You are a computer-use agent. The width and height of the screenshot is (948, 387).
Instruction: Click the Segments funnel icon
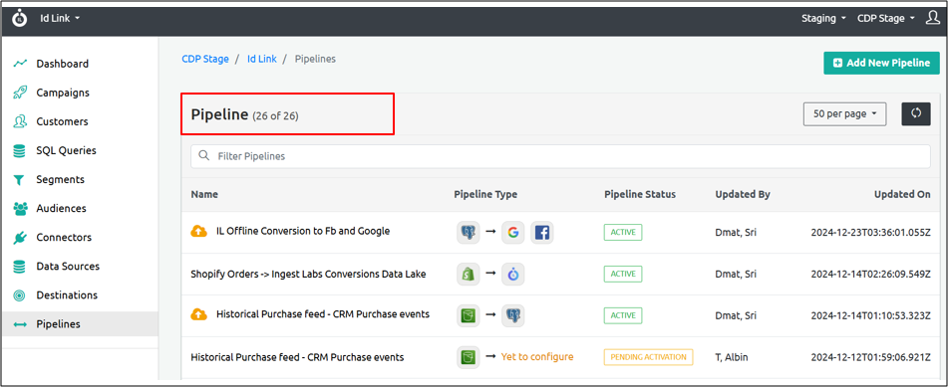pyautogui.click(x=20, y=180)
